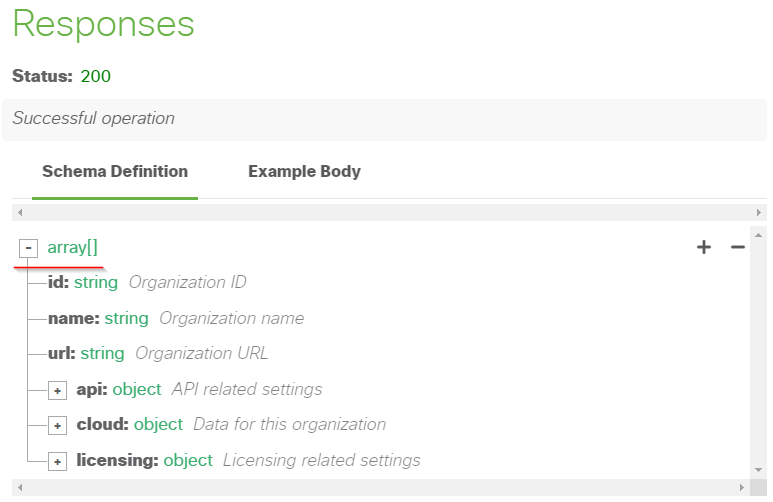The height and width of the screenshot is (502, 773).
Task: Click the top scrollbar right arrow
Action: pos(759,213)
